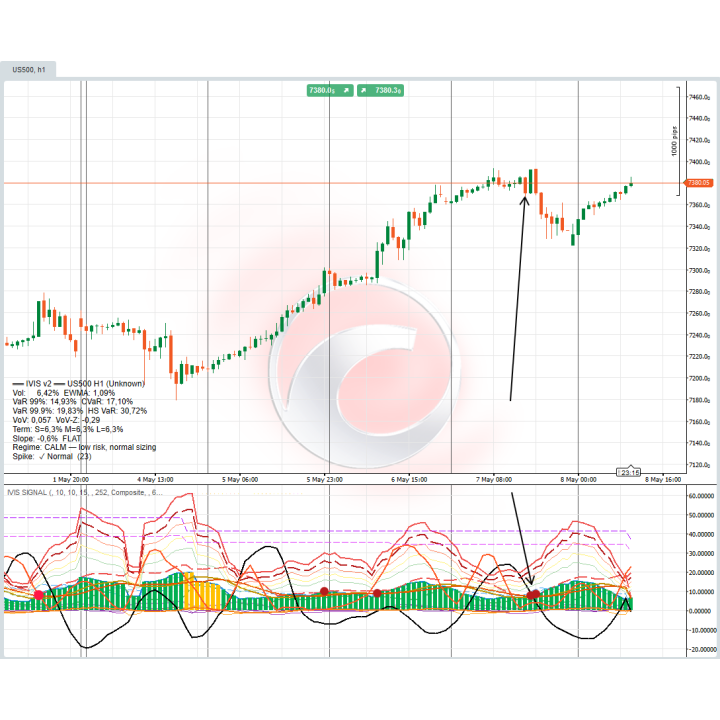Click the 'Slope: -0,6% FLAT' line
Viewport: 720px width, 720px height.
coord(46,438)
